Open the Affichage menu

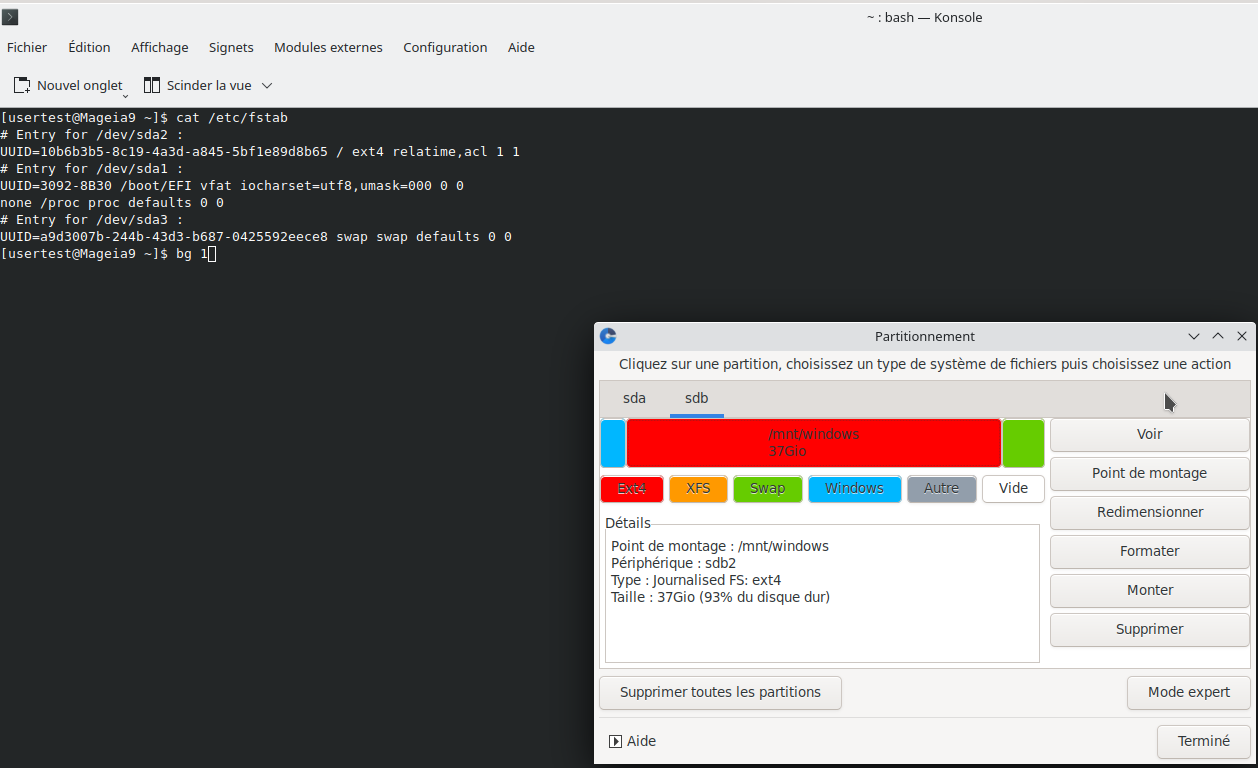(160, 47)
